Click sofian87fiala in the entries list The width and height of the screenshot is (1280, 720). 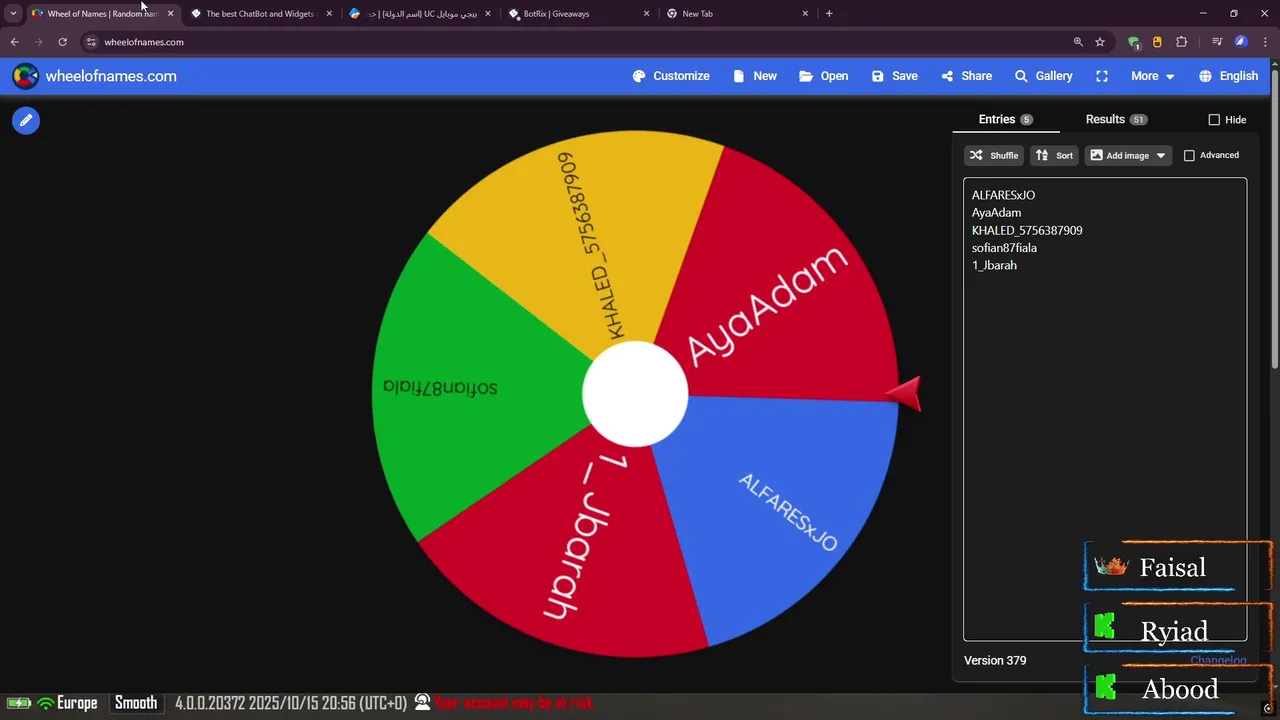(x=1004, y=248)
